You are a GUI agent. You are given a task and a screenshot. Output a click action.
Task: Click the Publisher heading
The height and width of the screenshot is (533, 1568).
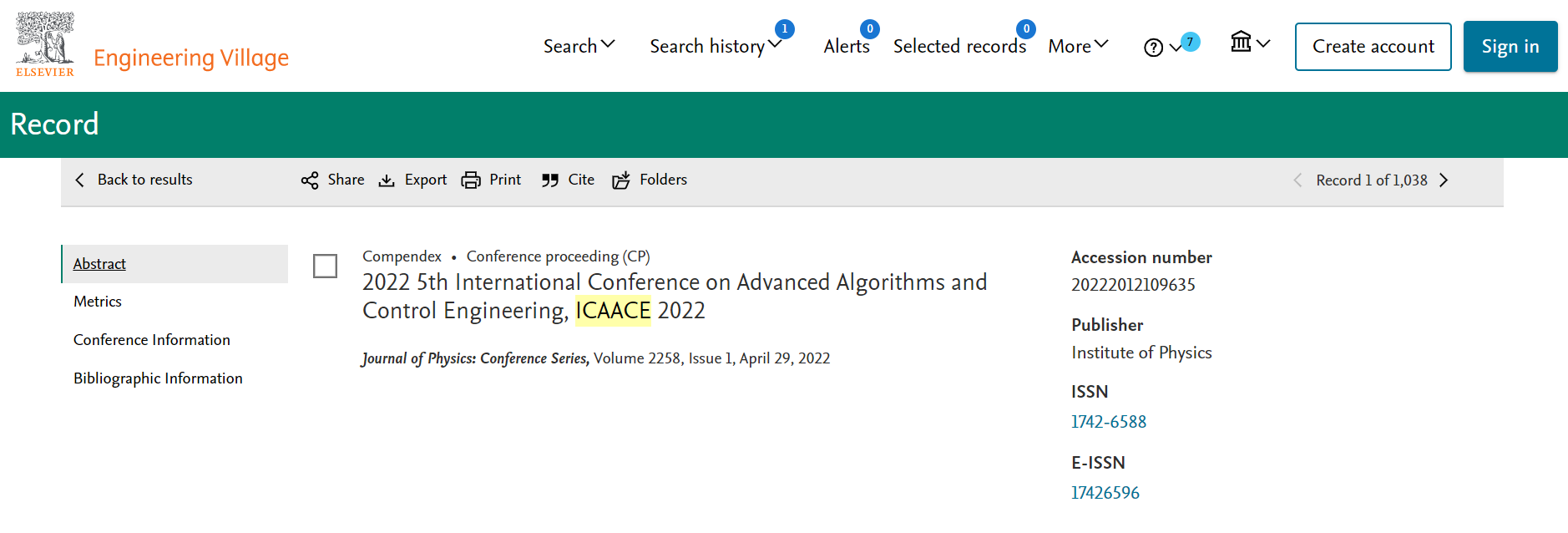point(1107,325)
